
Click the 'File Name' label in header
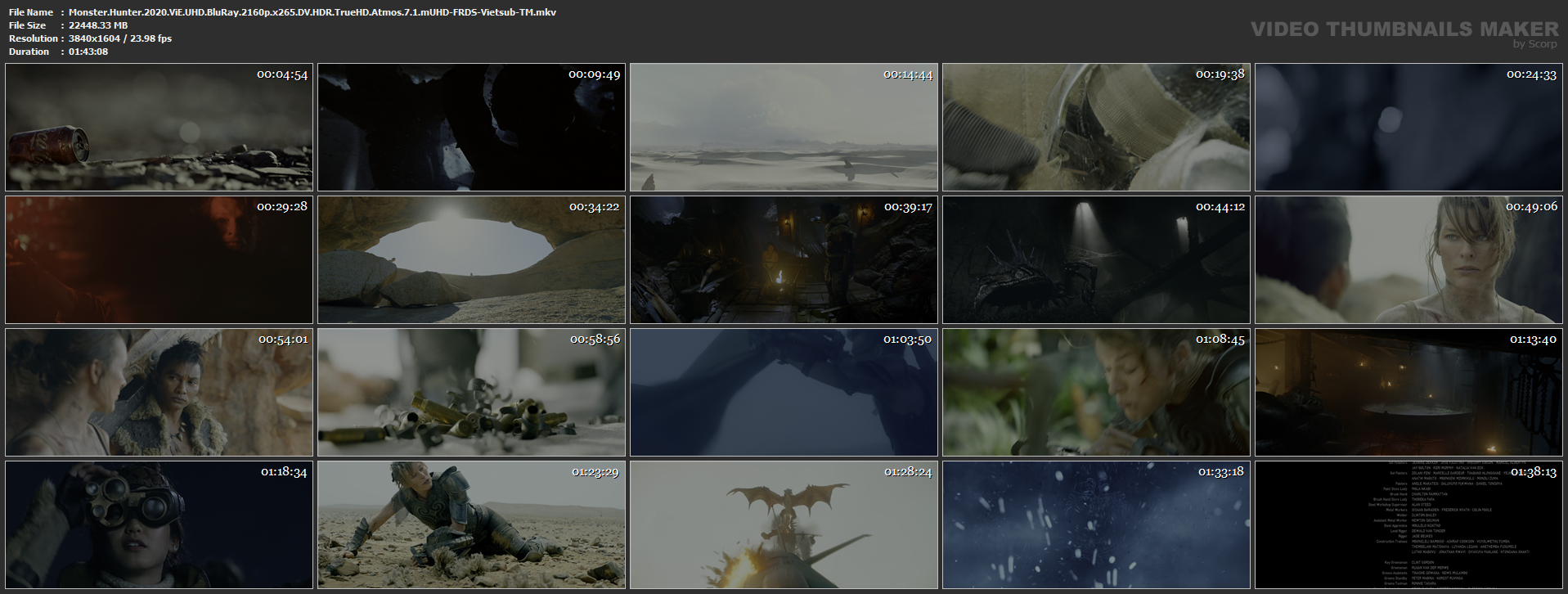click(31, 12)
